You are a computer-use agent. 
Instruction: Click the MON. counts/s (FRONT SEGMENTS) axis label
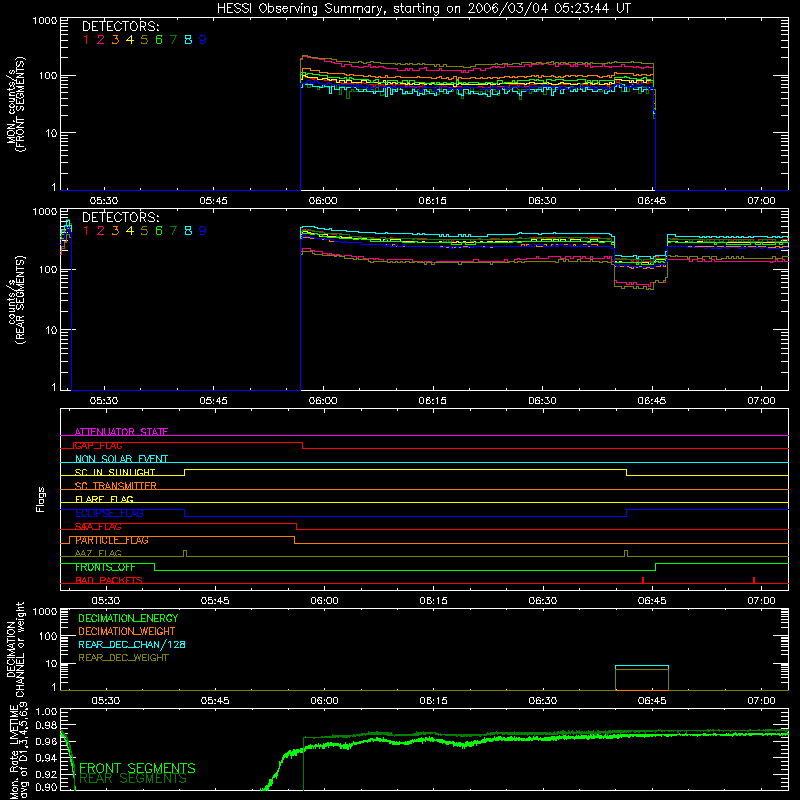[15, 105]
